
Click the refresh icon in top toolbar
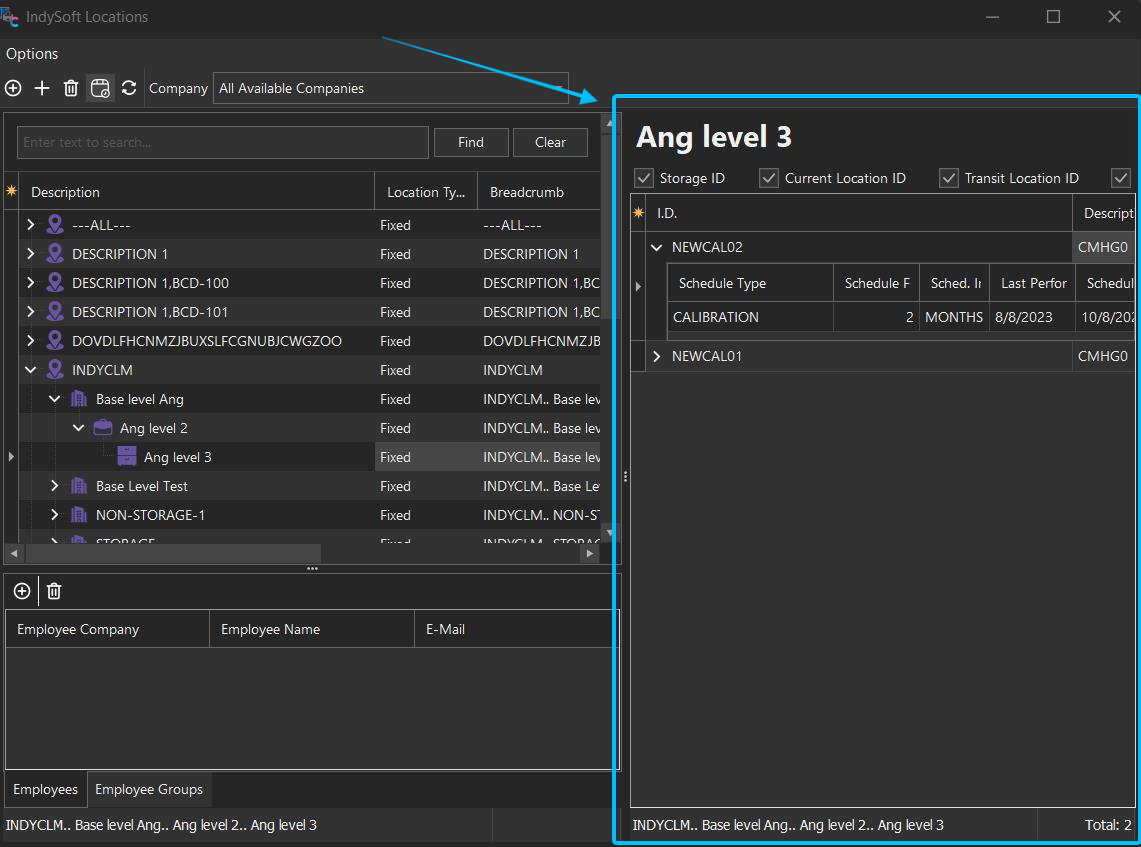pos(129,88)
